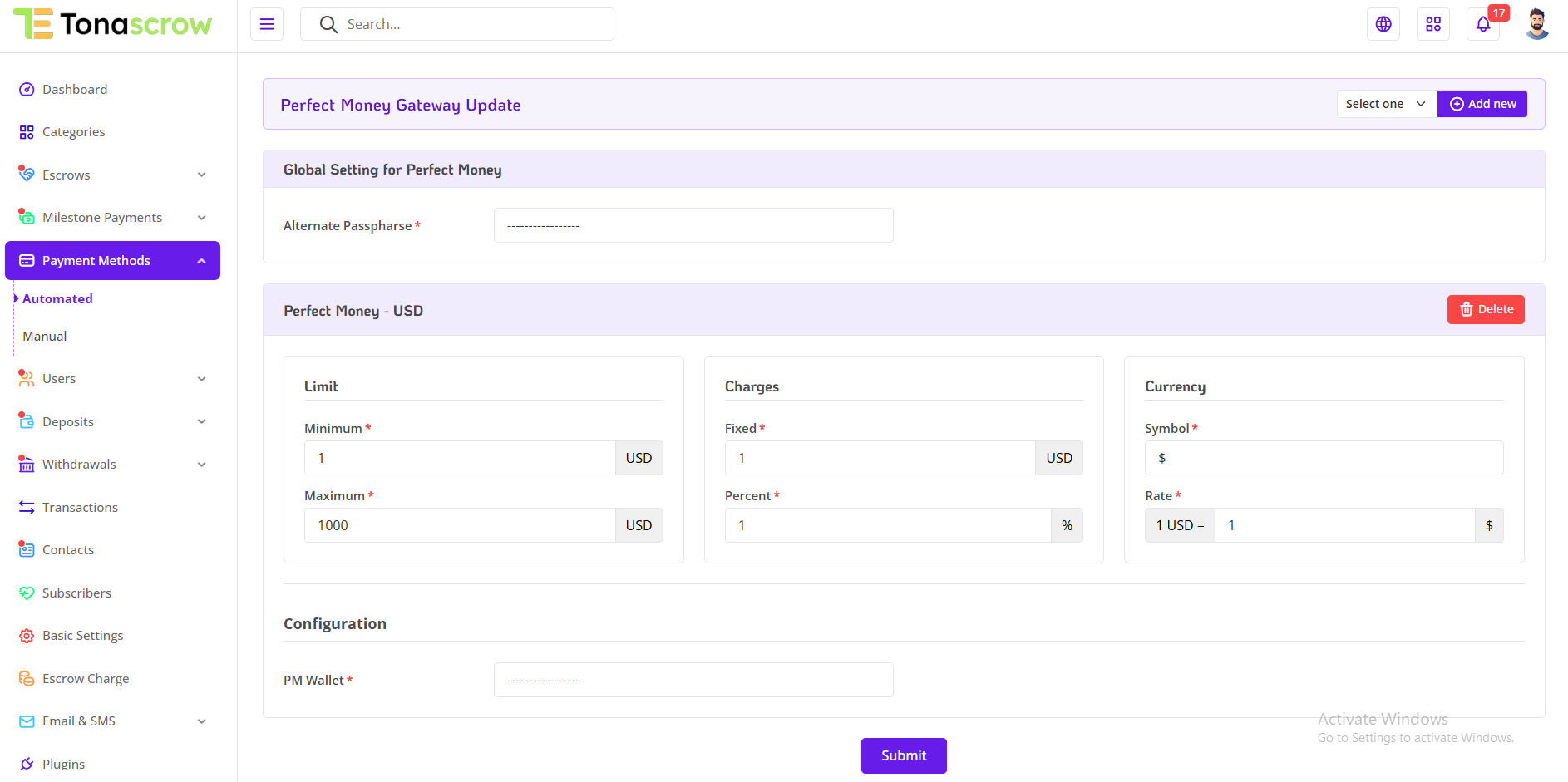1568x782 pixels.
Task: Open notifications bell icon
Action: tap(1483, 24)
